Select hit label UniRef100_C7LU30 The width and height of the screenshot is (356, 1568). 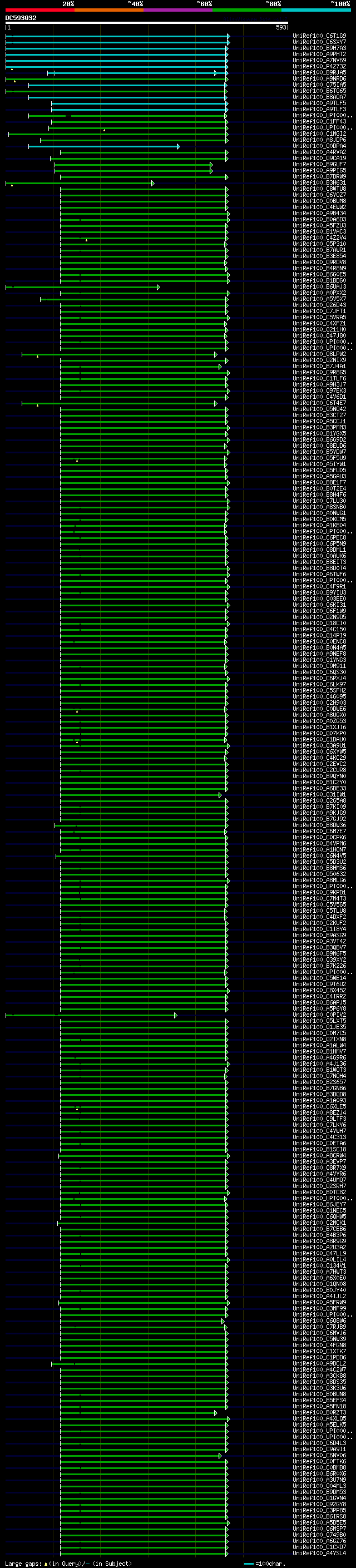click(x=319, y=501)
